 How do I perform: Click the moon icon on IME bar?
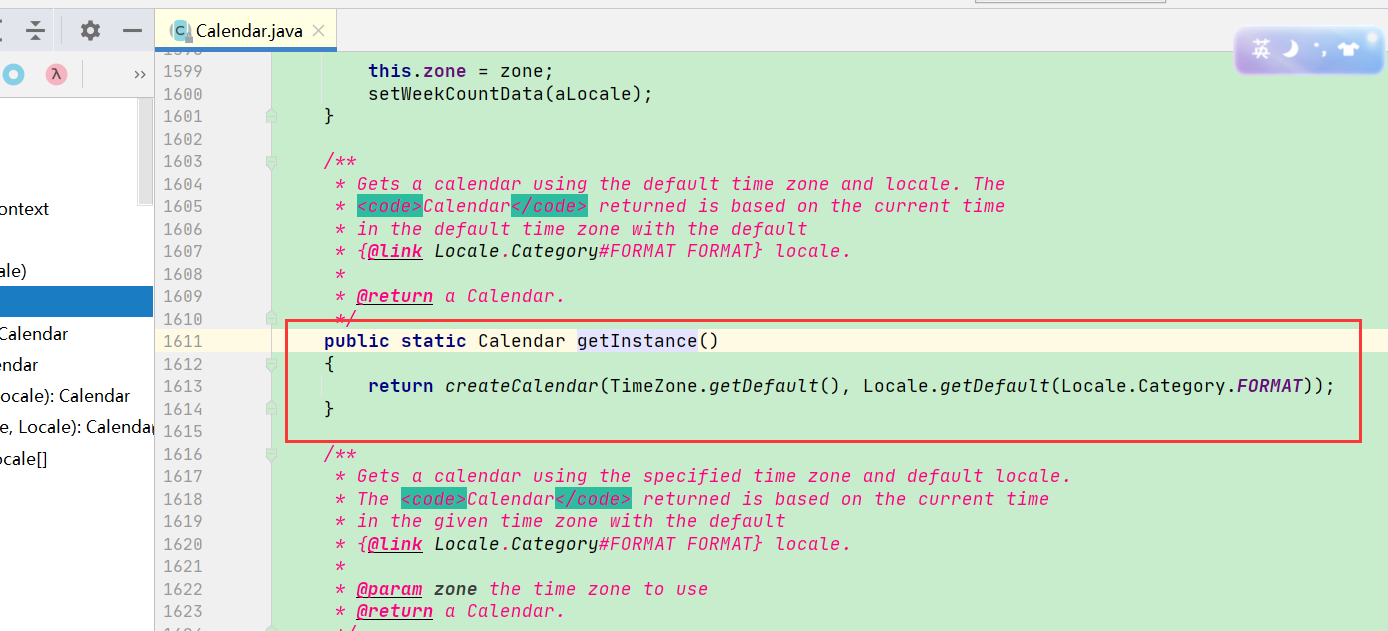coord(1290,48)
